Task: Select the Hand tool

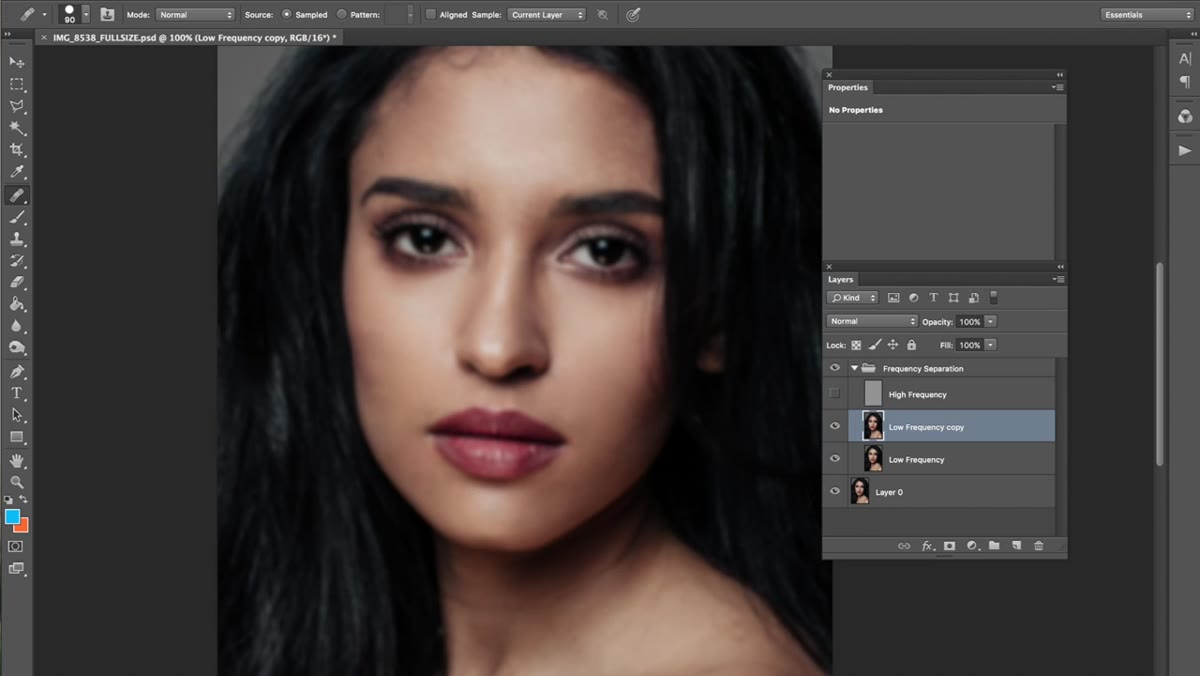Action: 17,461
